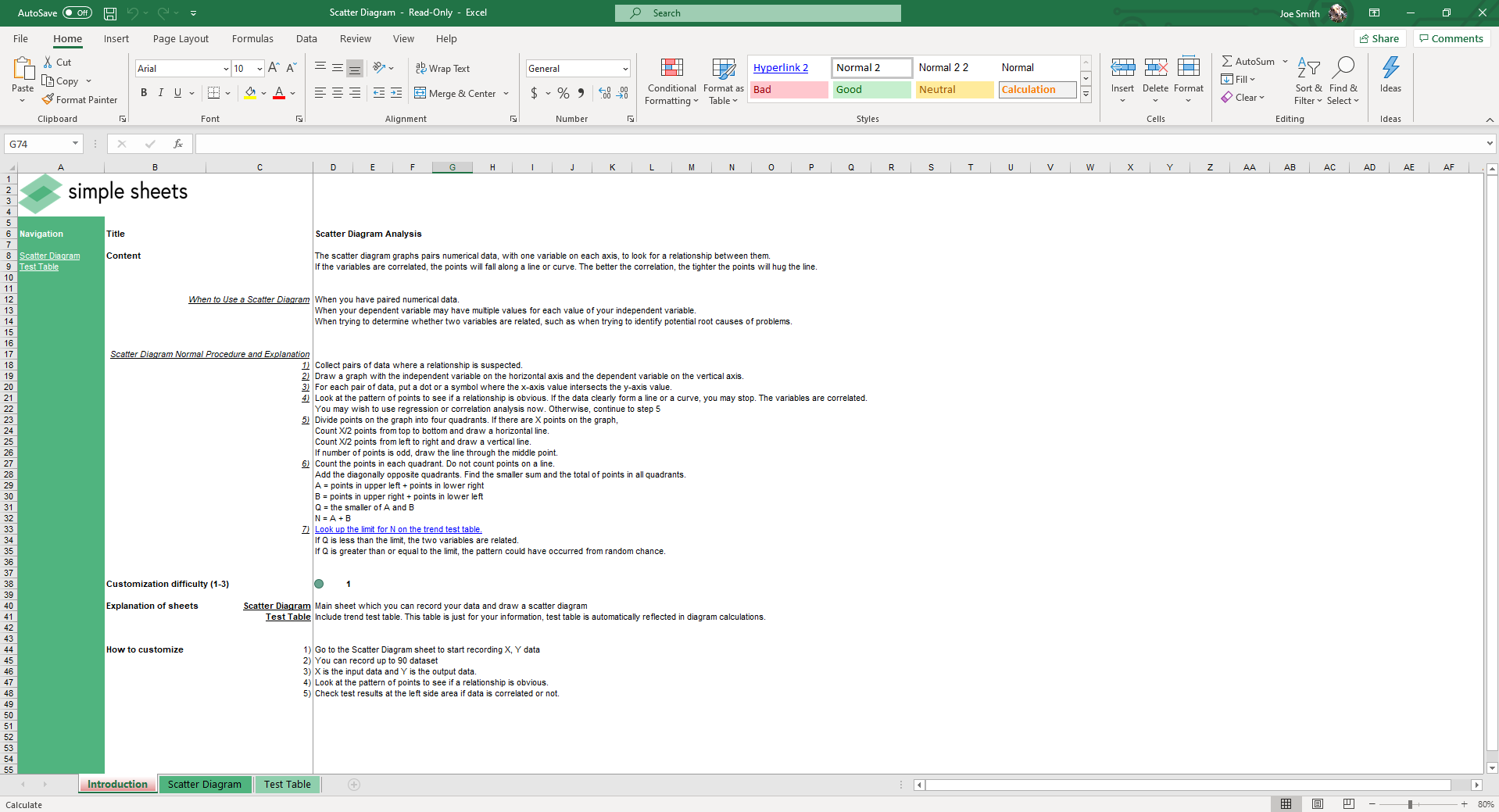The image size is (1499, 812).
Task: Select the Format Painter tool
Action: coord(80,100)
